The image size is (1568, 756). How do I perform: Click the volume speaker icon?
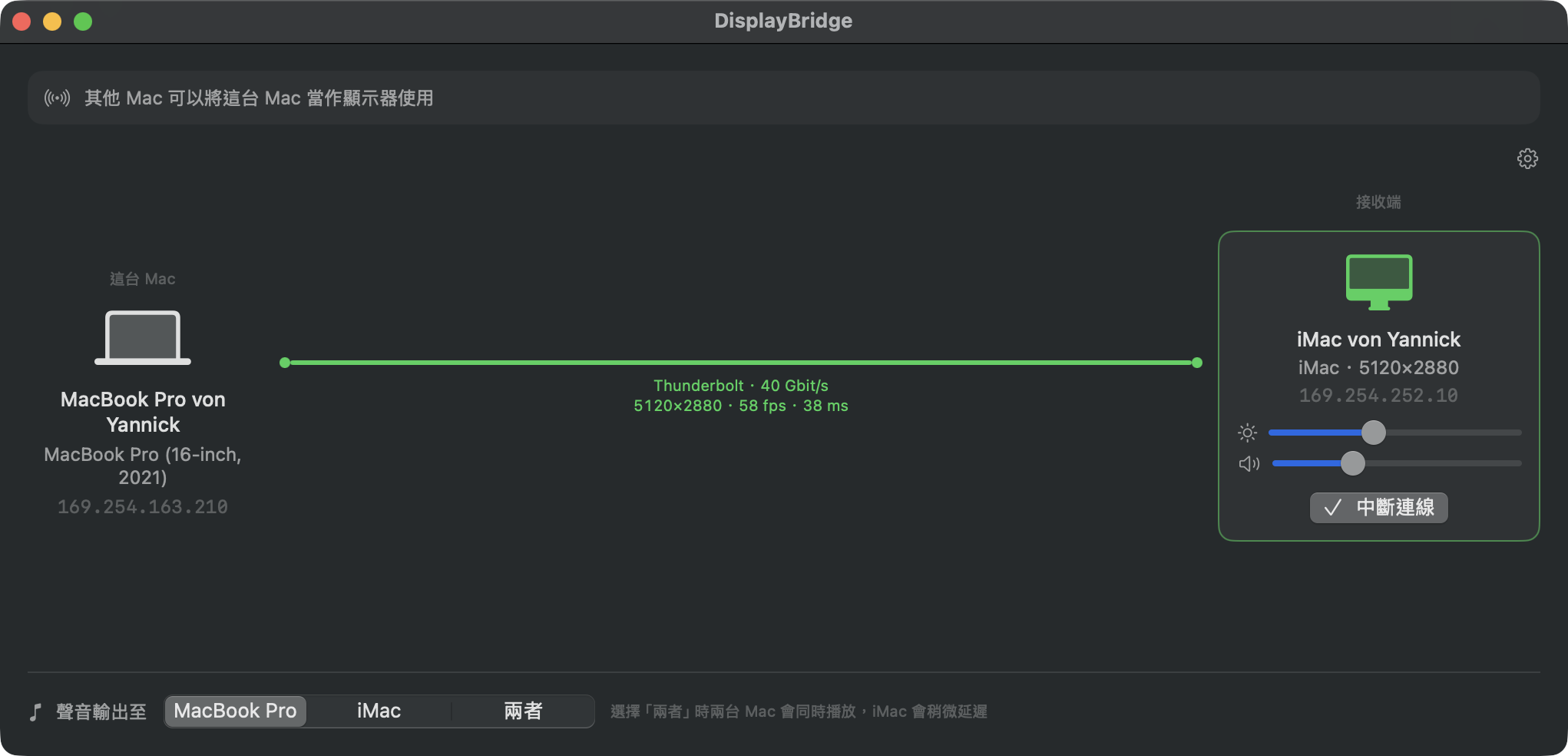(1249, 463)
